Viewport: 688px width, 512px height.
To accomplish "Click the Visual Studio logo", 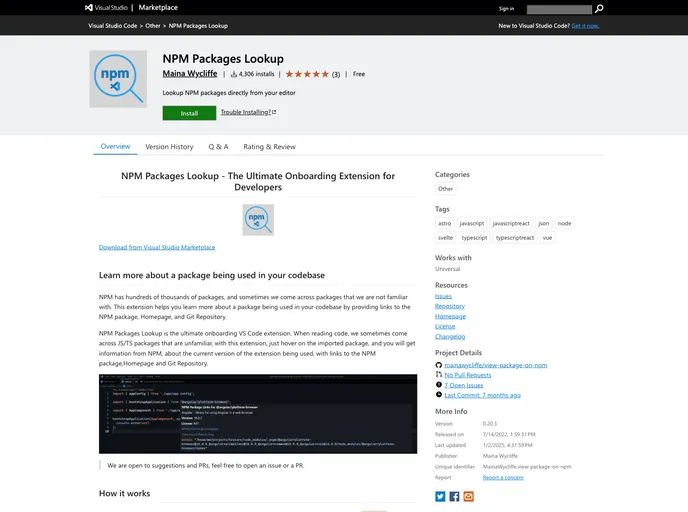I will click(x=106, y=7).
